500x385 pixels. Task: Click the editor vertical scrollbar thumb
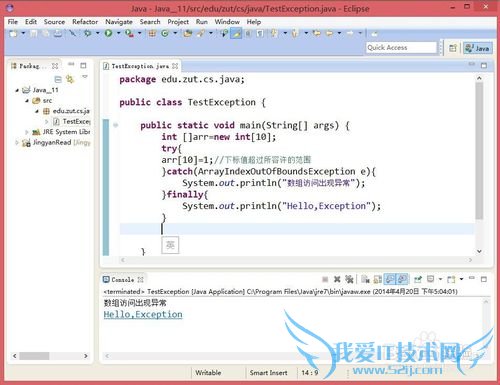479,150
